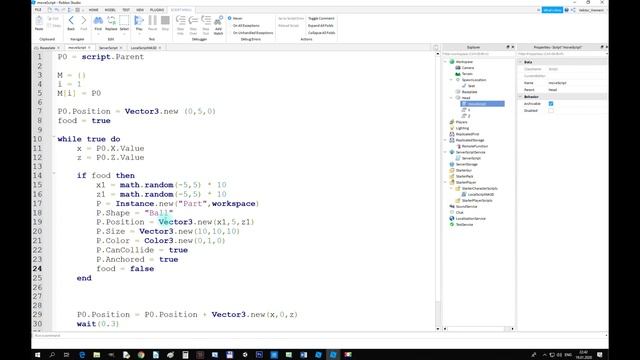This screenshot has width=640, height=360.
Task: Click the Pause test icon
Action: [152, 20]
